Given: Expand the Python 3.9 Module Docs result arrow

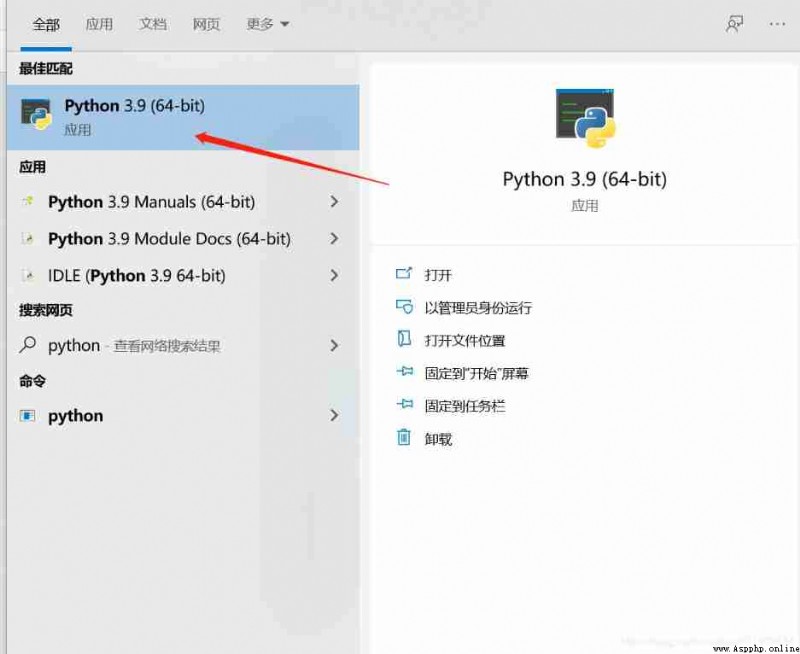Looking at the screenshot, I should tap(334, 238).
